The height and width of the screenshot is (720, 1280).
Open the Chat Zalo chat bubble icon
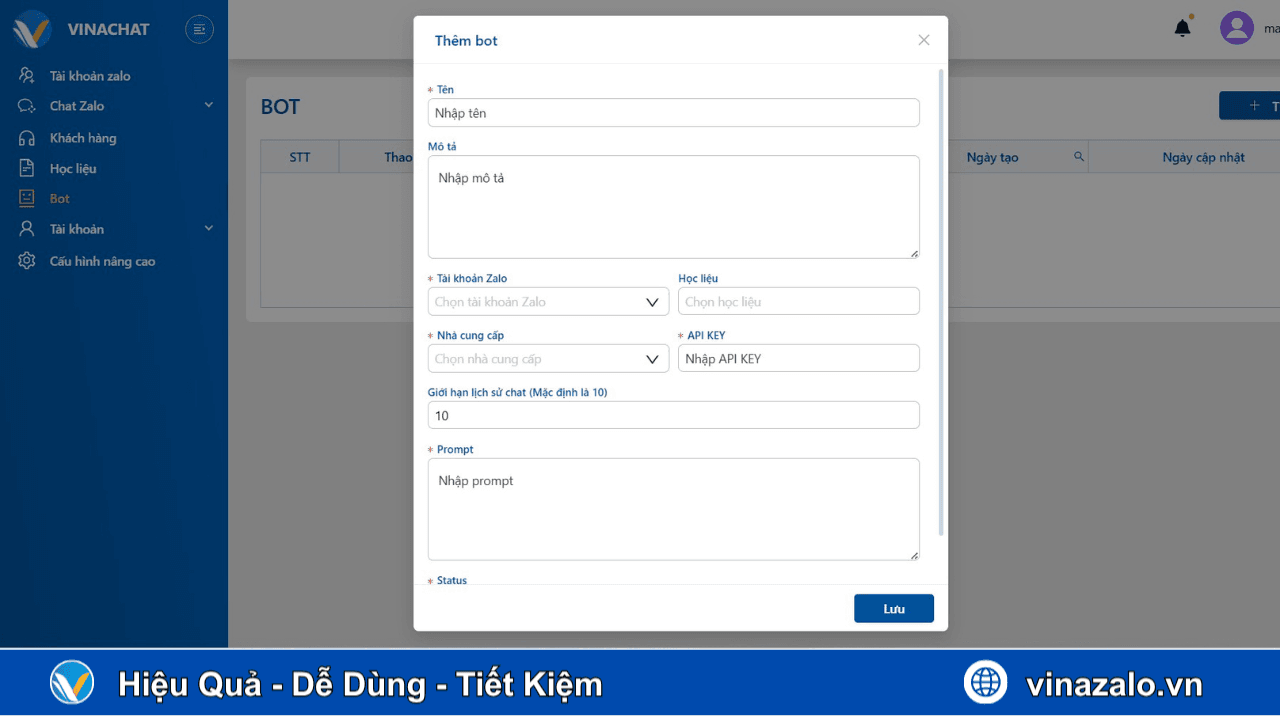coord(27,105)
